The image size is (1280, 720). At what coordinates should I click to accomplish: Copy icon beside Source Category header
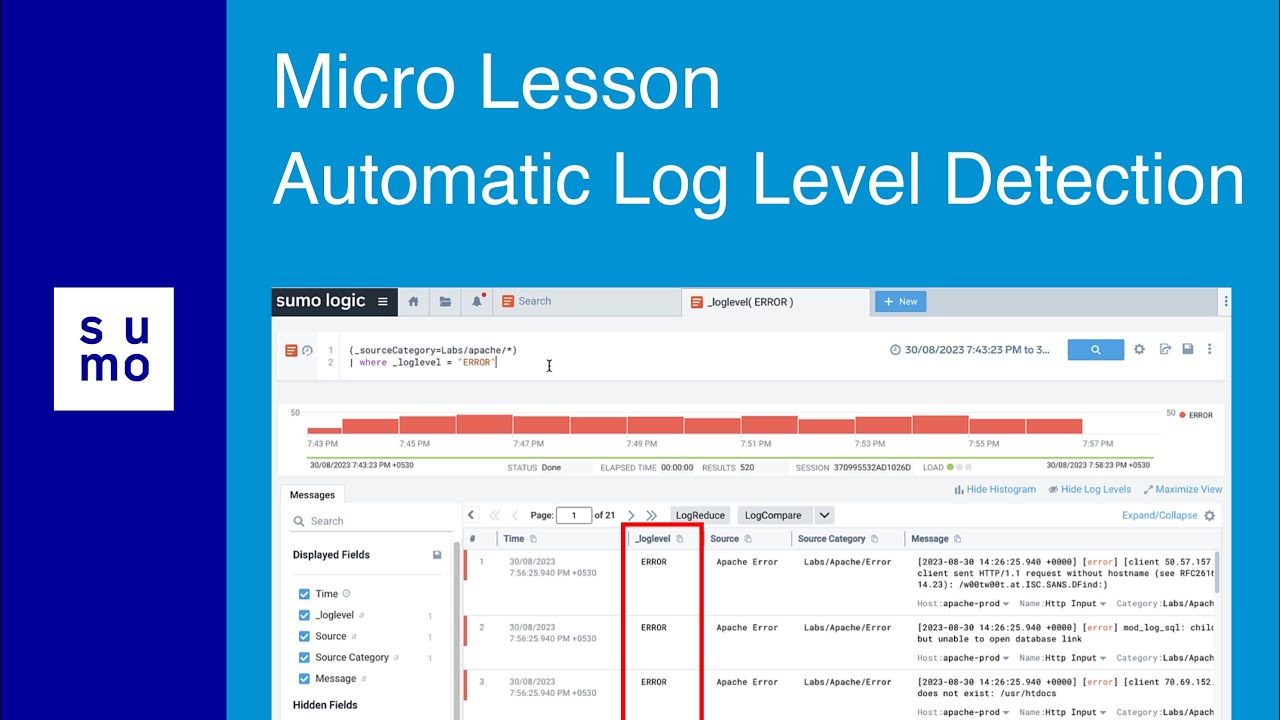pyautogui.click(x=875, y=539)
